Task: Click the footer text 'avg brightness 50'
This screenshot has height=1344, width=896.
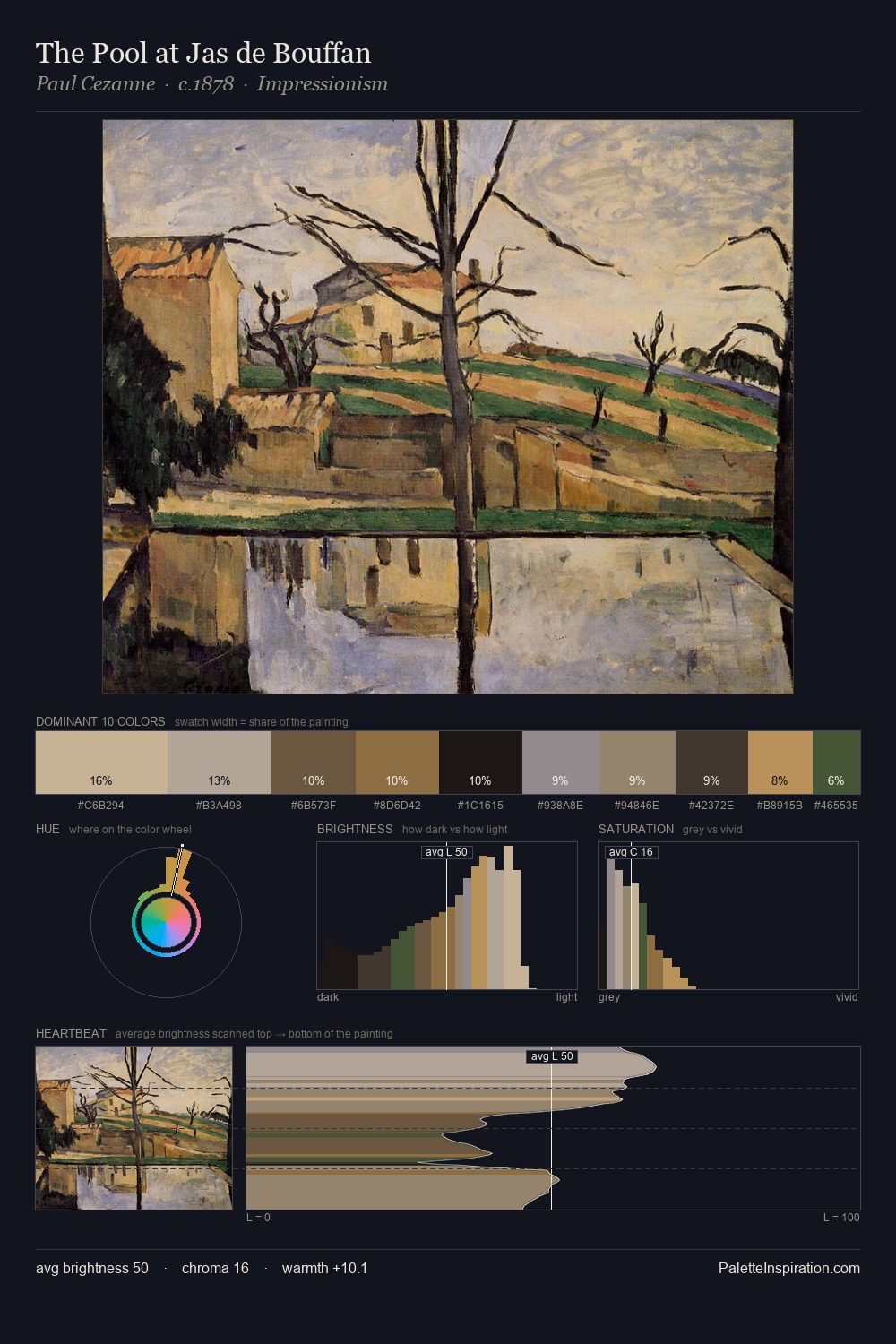Action: click(x=92, y=1268)
